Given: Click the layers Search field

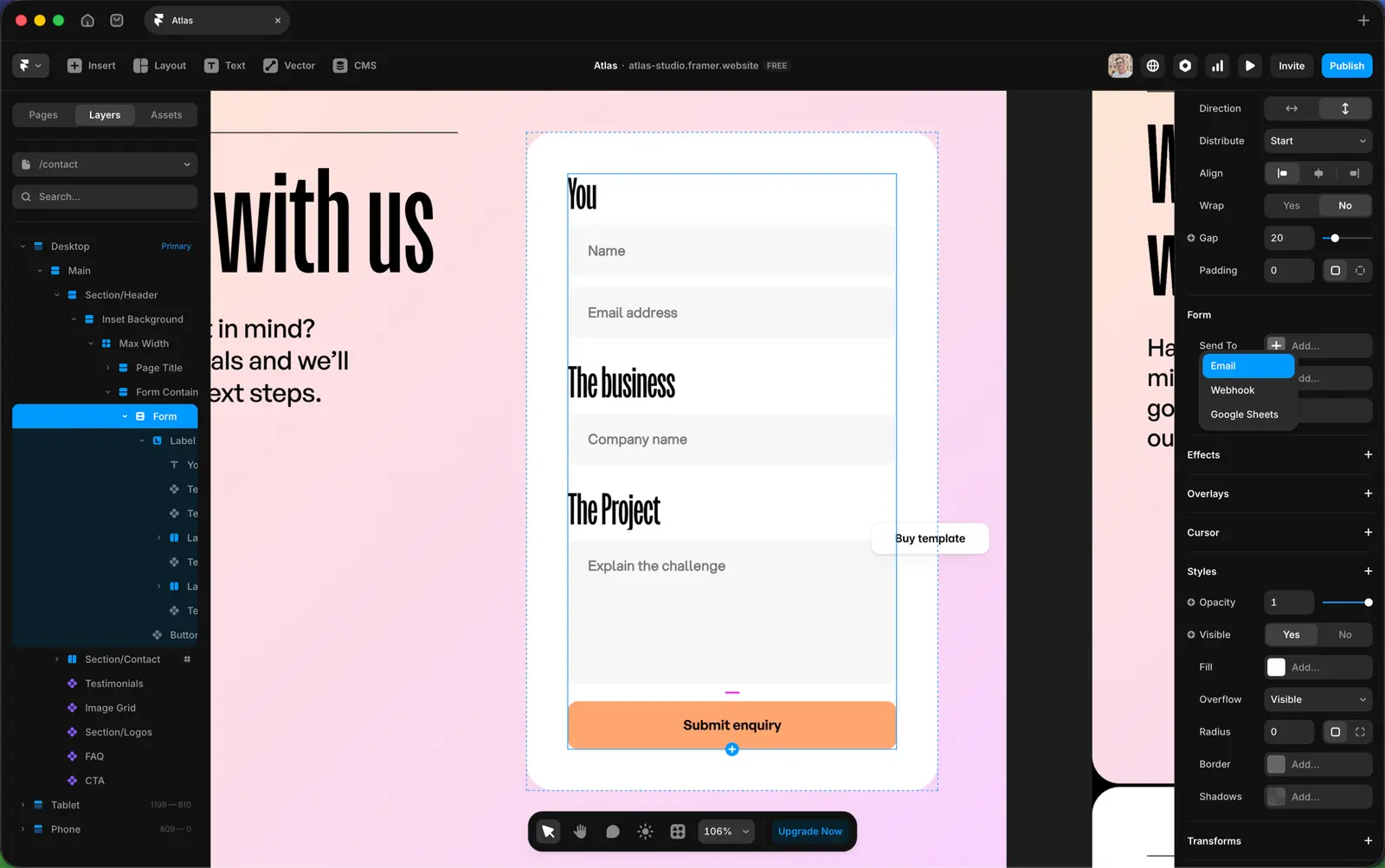Looking at the screenshot, I should pos(105,197).
